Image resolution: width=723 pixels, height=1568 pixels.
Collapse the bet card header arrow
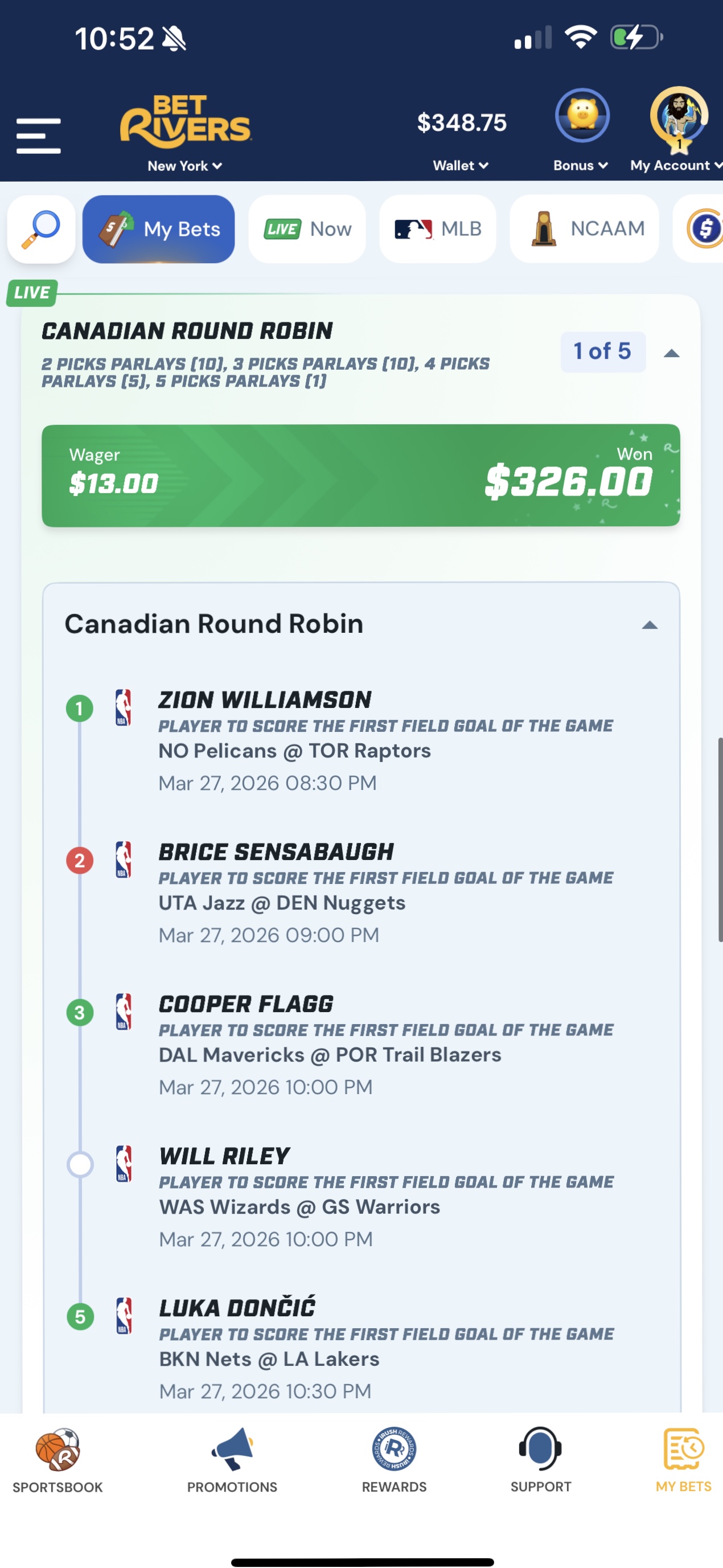click(x=671, y=353)
